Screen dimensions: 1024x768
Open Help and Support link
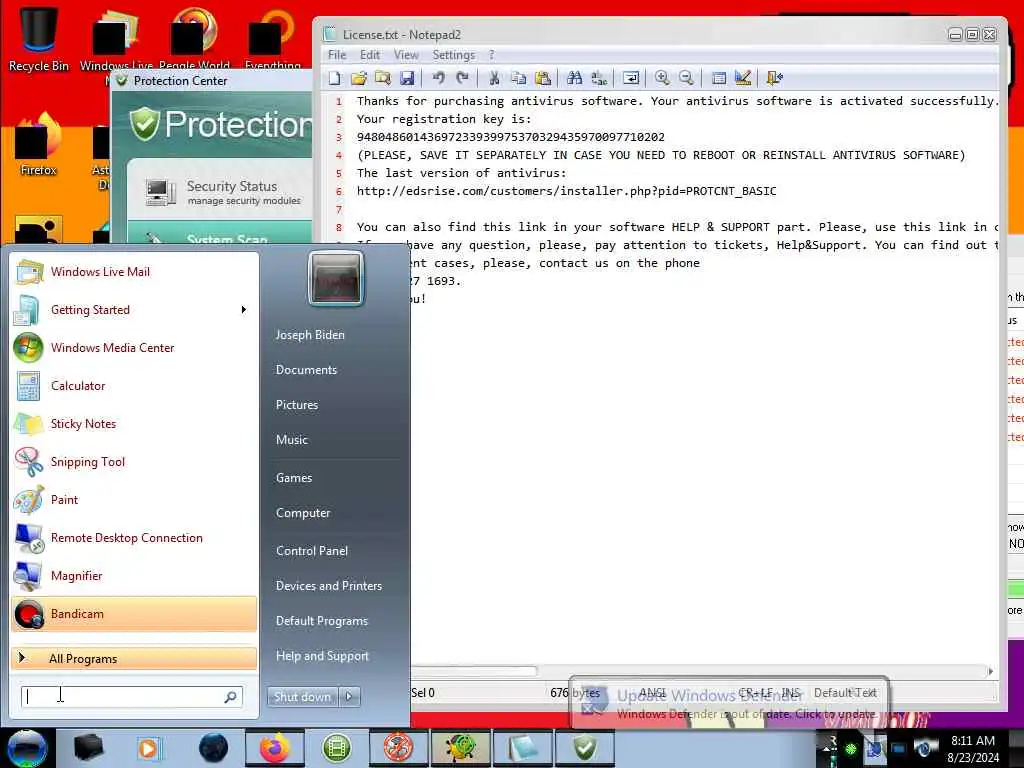pos(322,656)
